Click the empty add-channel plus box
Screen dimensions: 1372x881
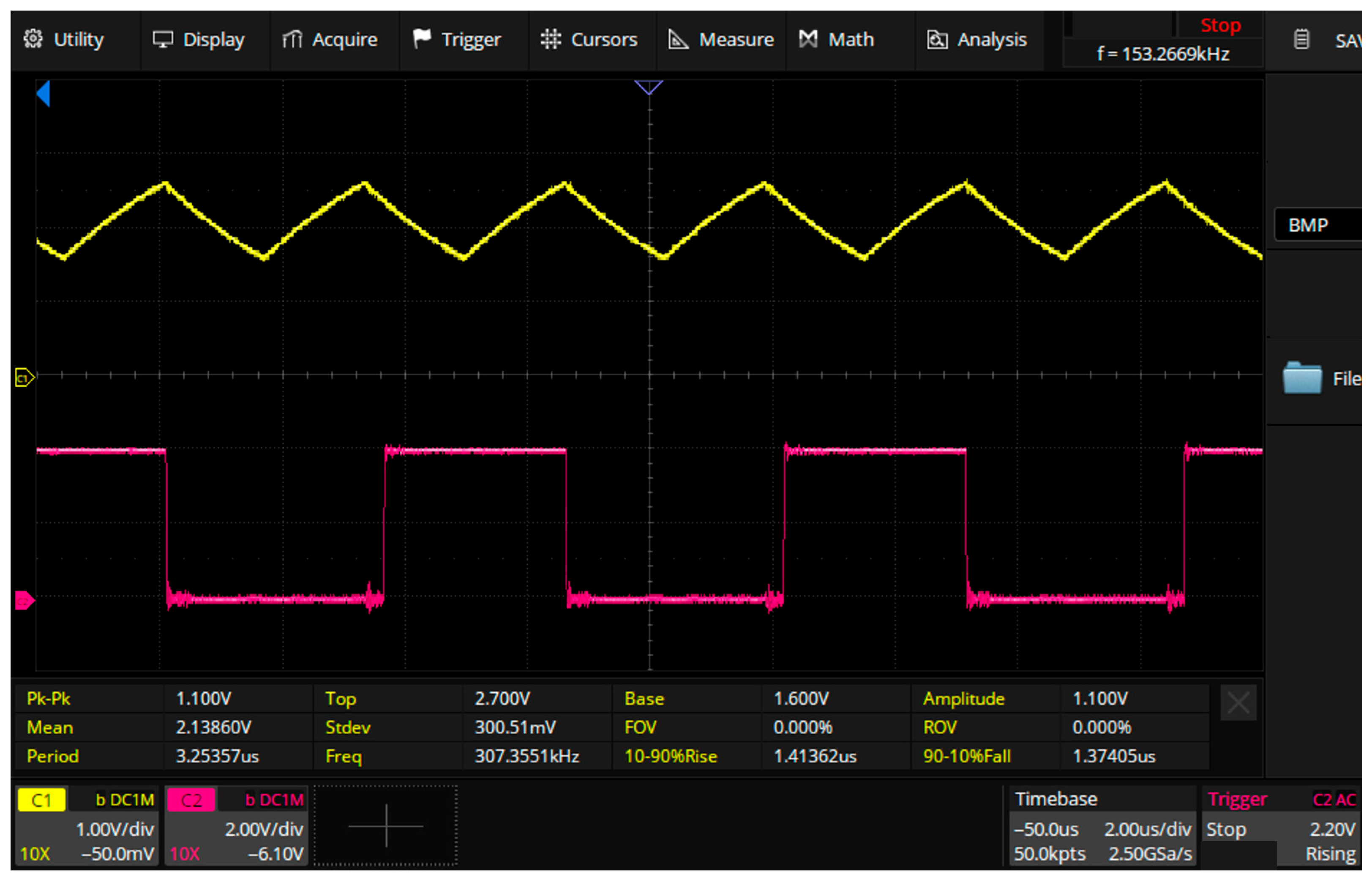click(386, 826)
